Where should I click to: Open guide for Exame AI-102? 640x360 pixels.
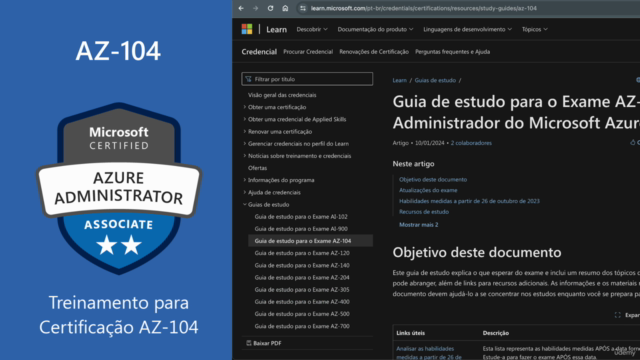click(301, 217)
